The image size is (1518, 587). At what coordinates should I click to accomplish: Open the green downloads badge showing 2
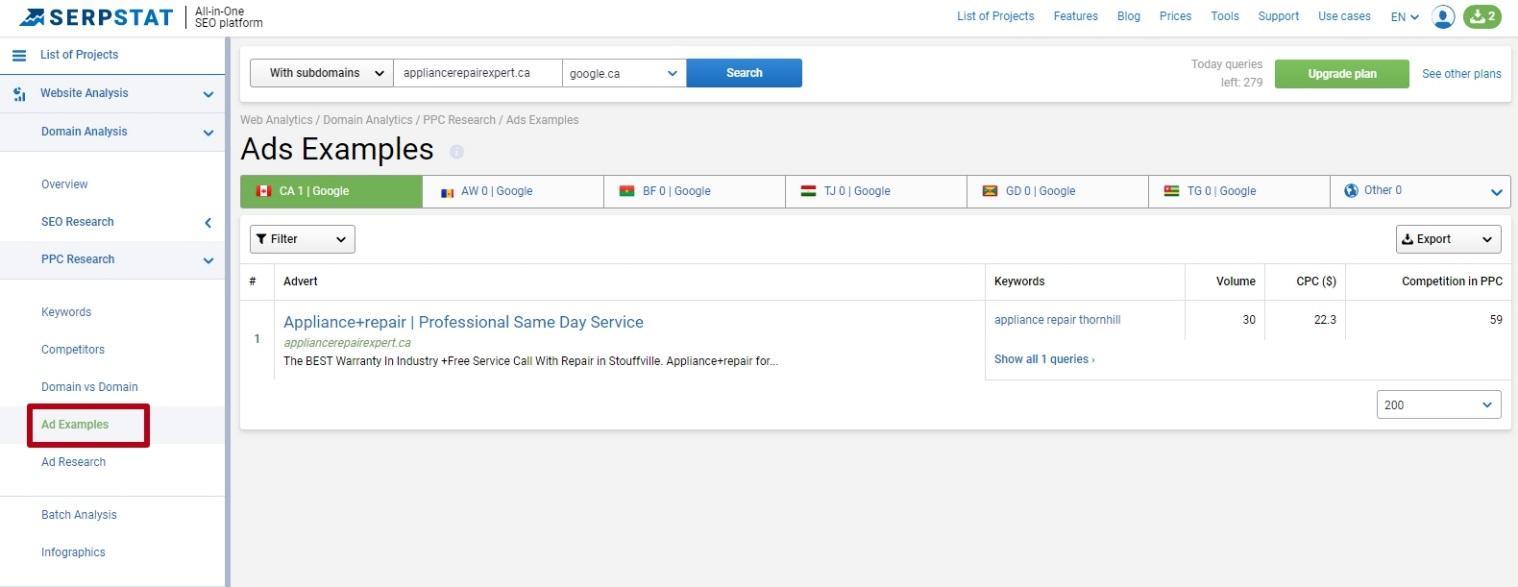click(1482, 17)
